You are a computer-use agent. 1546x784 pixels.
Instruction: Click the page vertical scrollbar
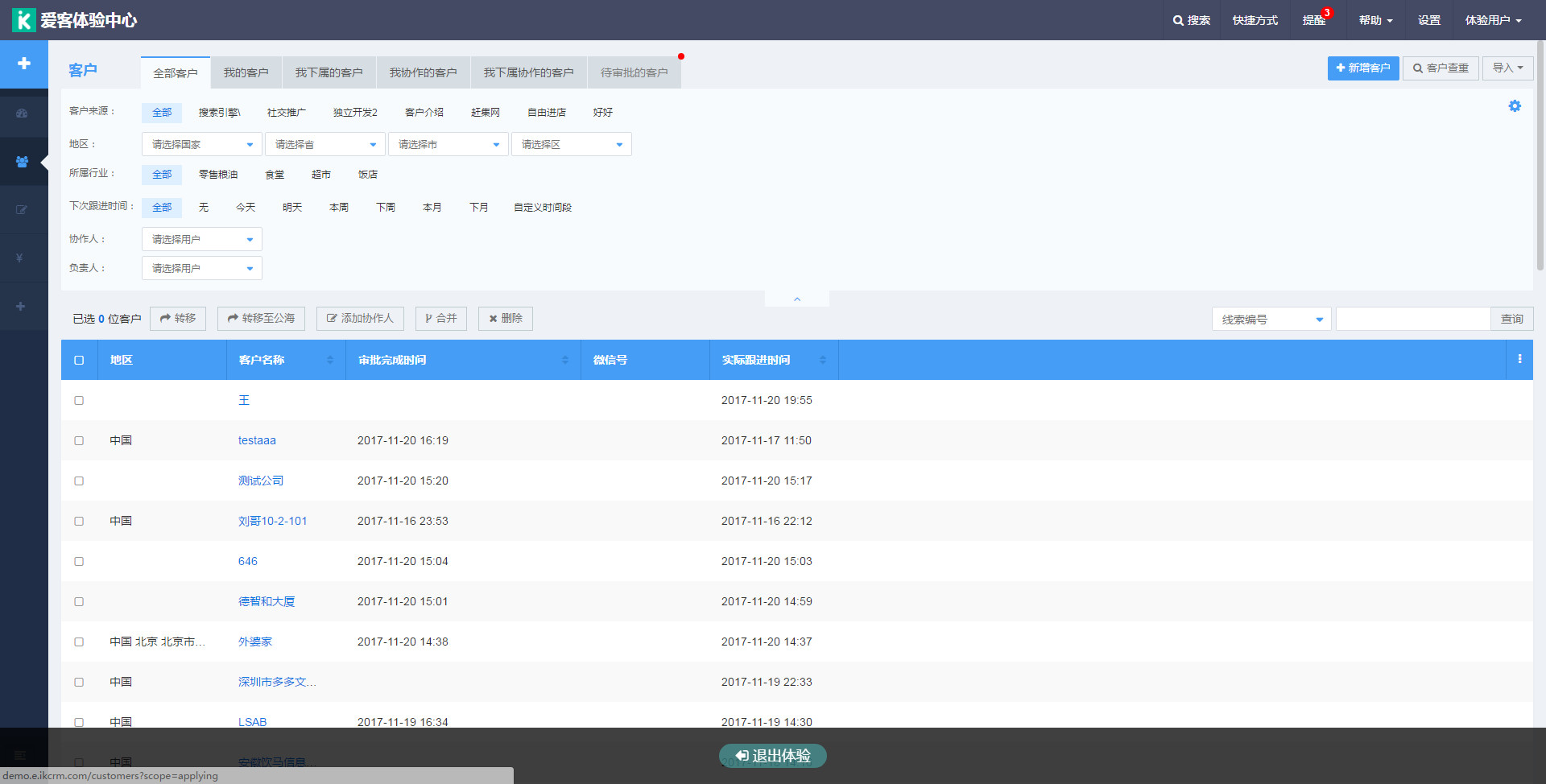click(x=1540, y=157)
